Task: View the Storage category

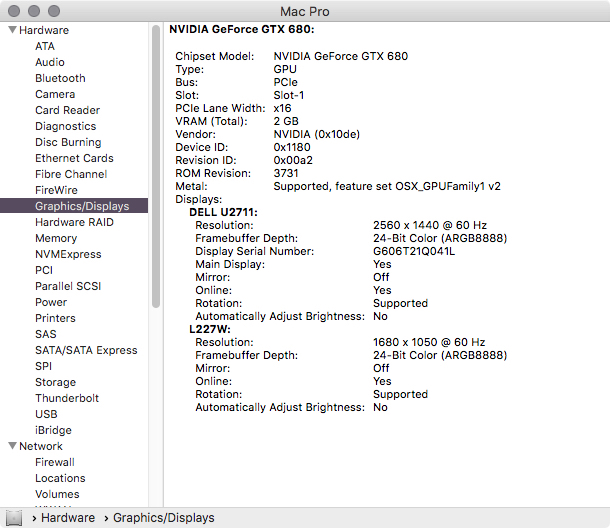Action: 55,382
